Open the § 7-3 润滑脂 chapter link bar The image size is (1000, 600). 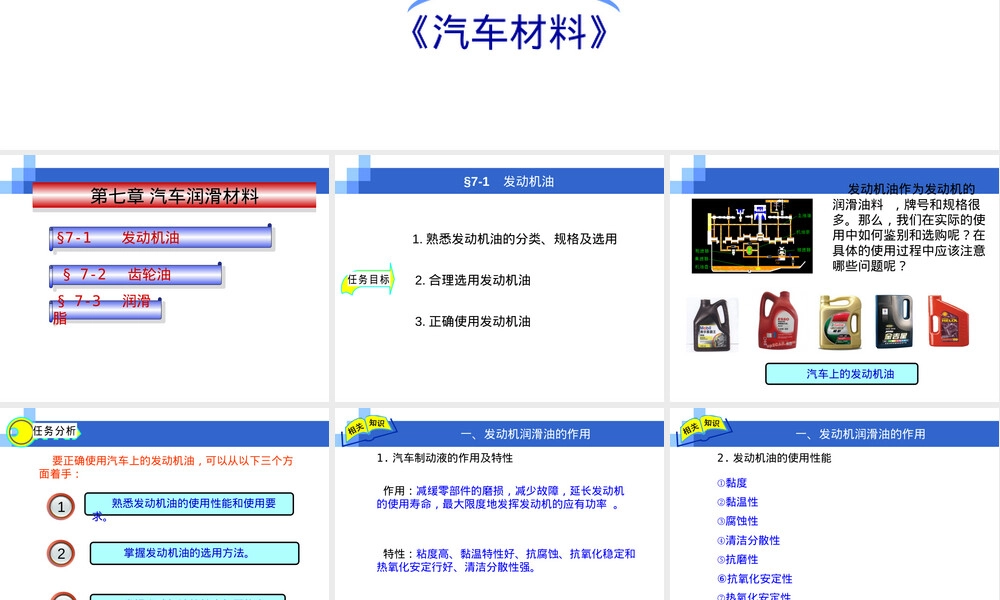tap(106, 309)
